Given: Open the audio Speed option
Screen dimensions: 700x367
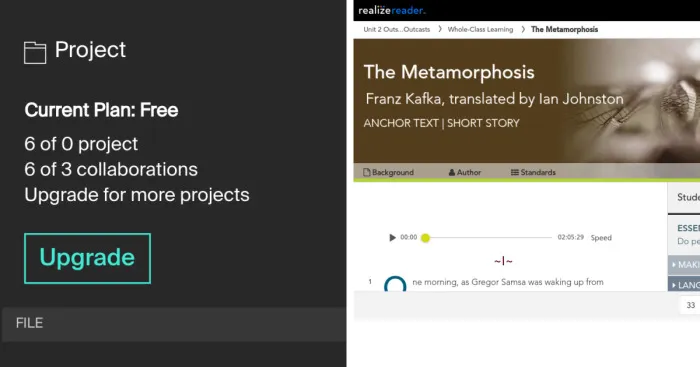Looking at the screenshot, I should tap(601, 238).
